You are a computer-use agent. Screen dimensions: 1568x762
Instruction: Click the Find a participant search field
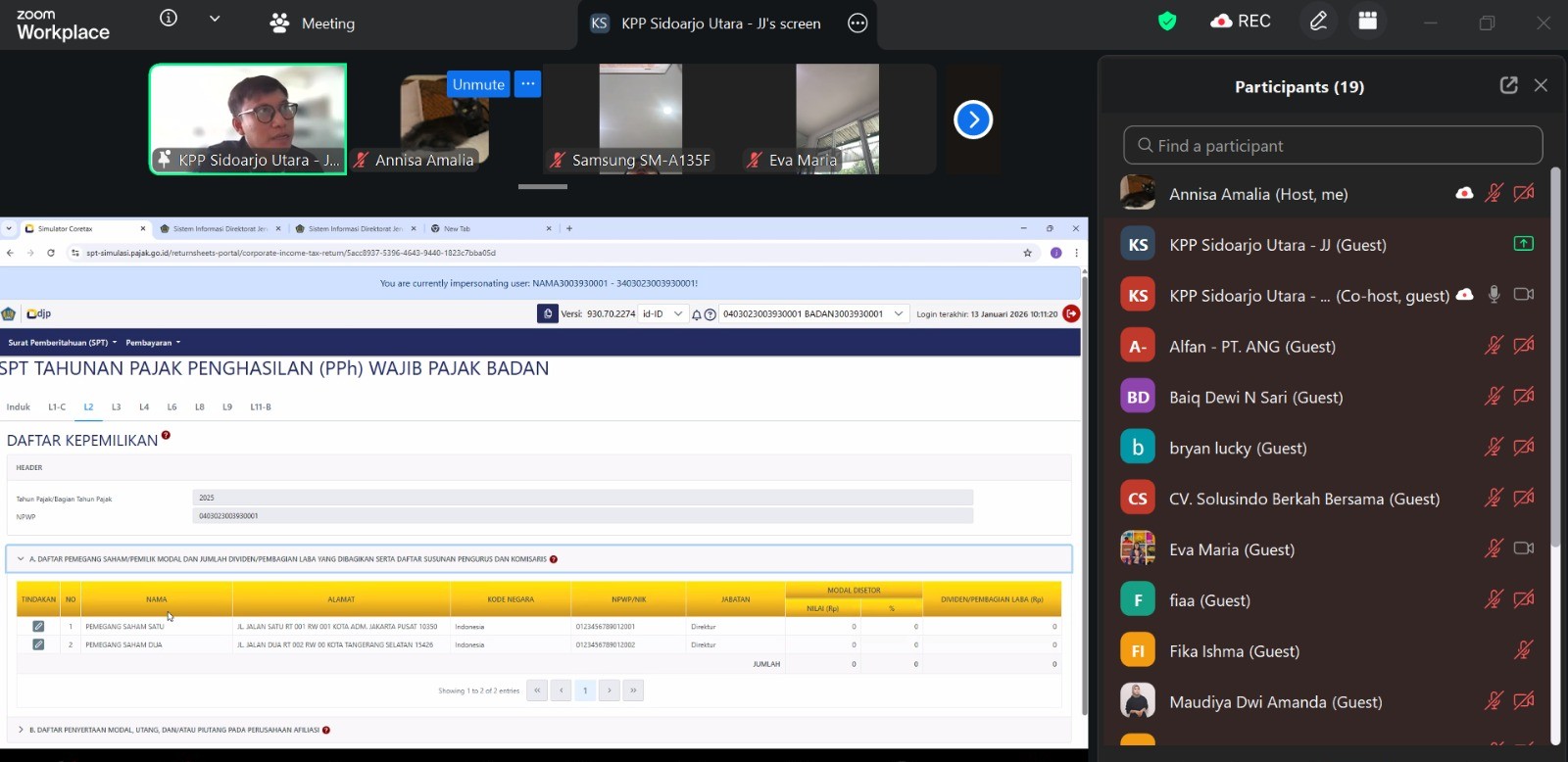tap(1333, 146)
